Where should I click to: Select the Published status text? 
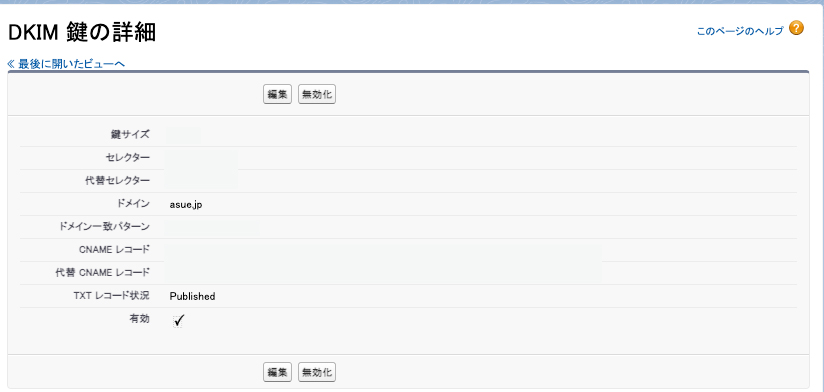pos(192,296)
